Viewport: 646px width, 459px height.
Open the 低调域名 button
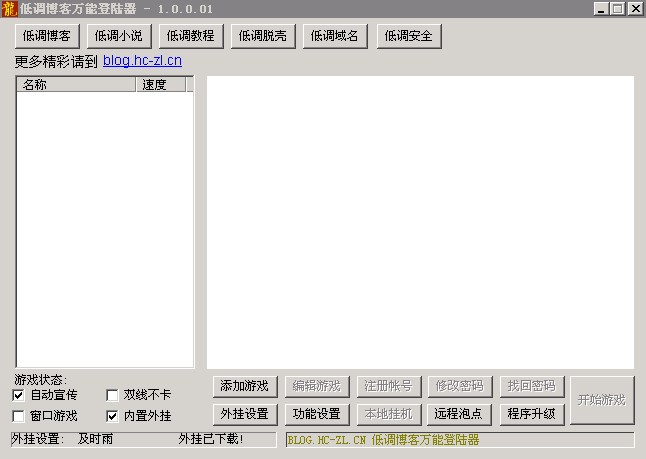335,36
